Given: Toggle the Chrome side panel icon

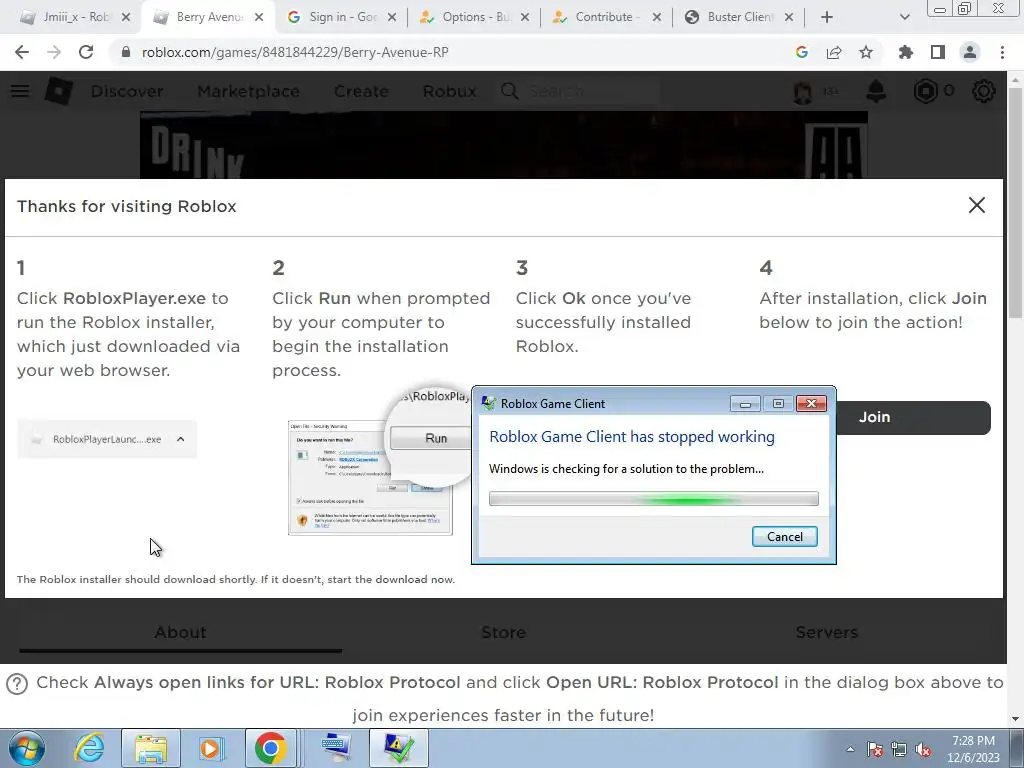Looking at the screenshot, I should [x=938, y=52].
